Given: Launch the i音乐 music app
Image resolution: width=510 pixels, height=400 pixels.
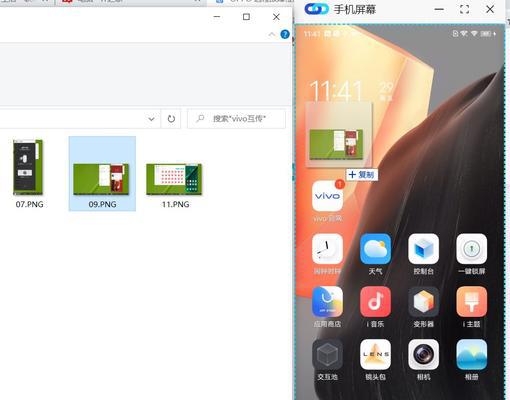Looking at the screenshot, I should pyautogui.click(x=375, y=302).
